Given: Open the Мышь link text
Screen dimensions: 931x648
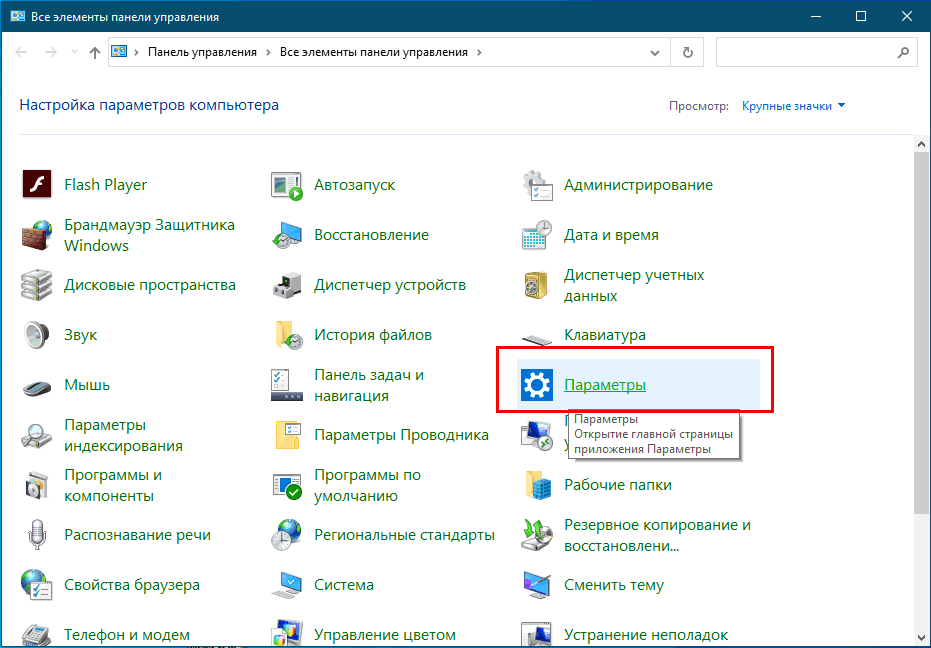Looking at the screenshot, I should 87,385.
